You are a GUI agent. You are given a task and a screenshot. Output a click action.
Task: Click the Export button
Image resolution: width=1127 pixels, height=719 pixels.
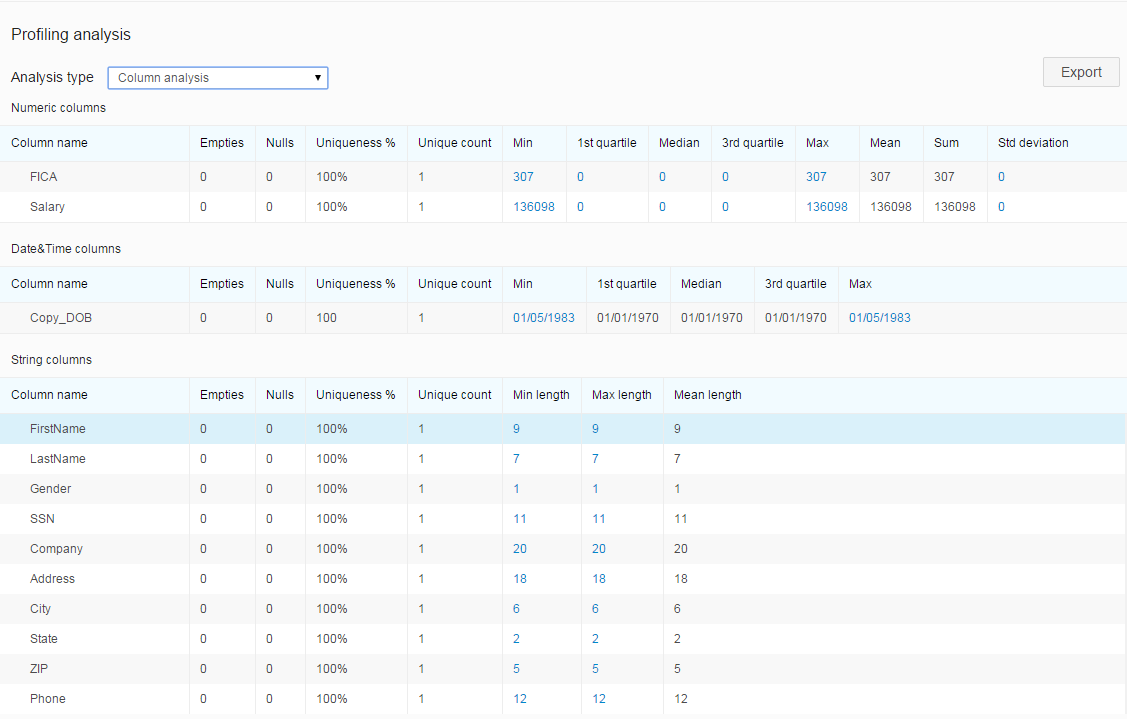(x=1080, y=72)
